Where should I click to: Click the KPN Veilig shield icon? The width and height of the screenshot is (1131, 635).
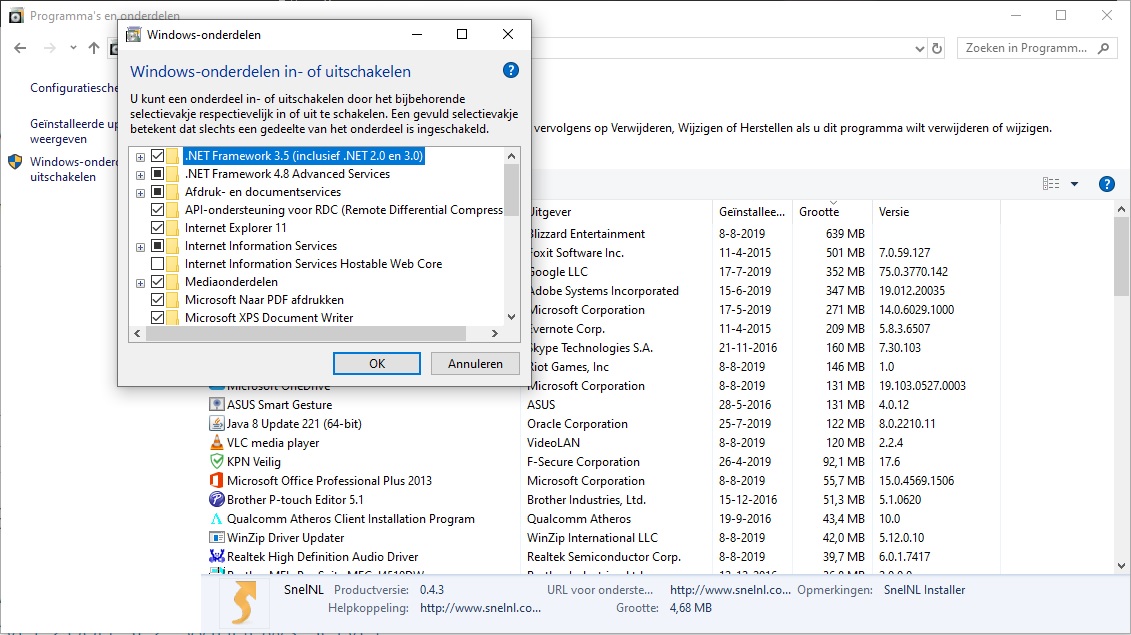[x=216, y=462]
